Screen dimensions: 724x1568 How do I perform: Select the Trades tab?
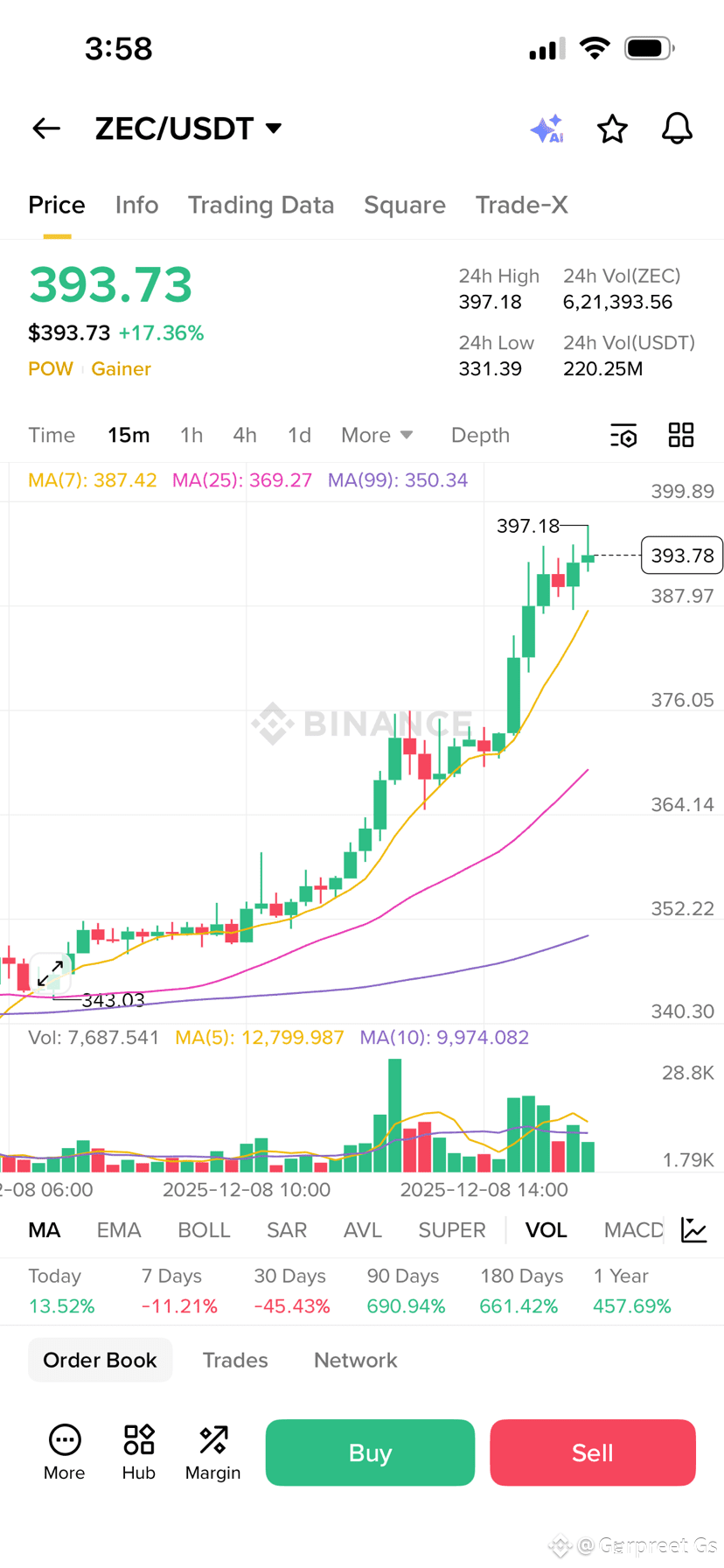coord(235,1360)
